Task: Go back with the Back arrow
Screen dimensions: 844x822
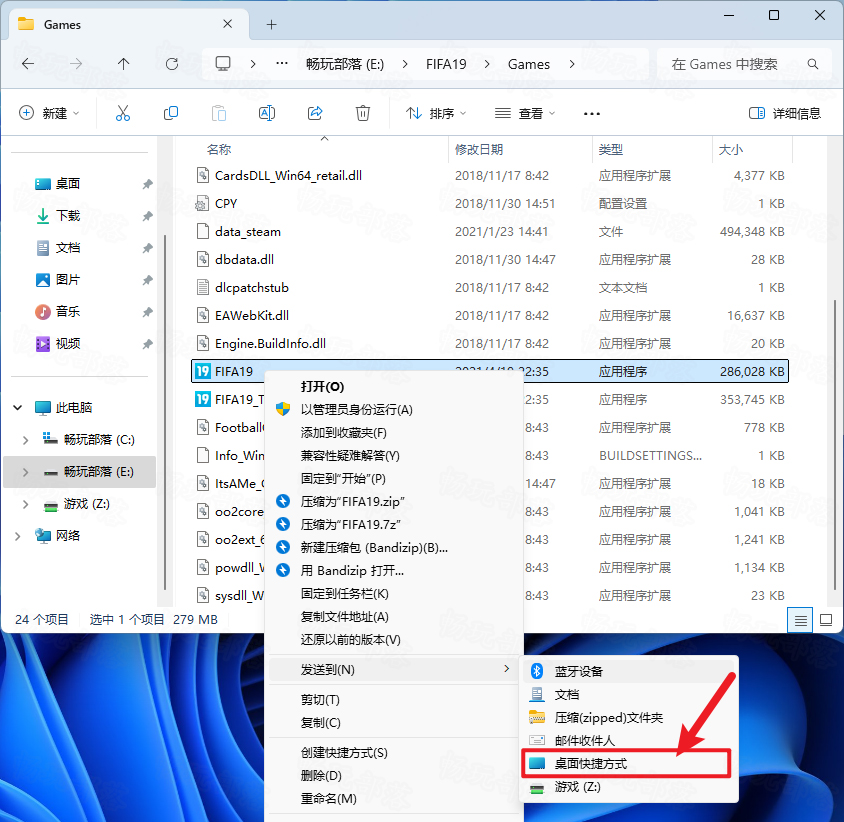Action: [28, 64]
